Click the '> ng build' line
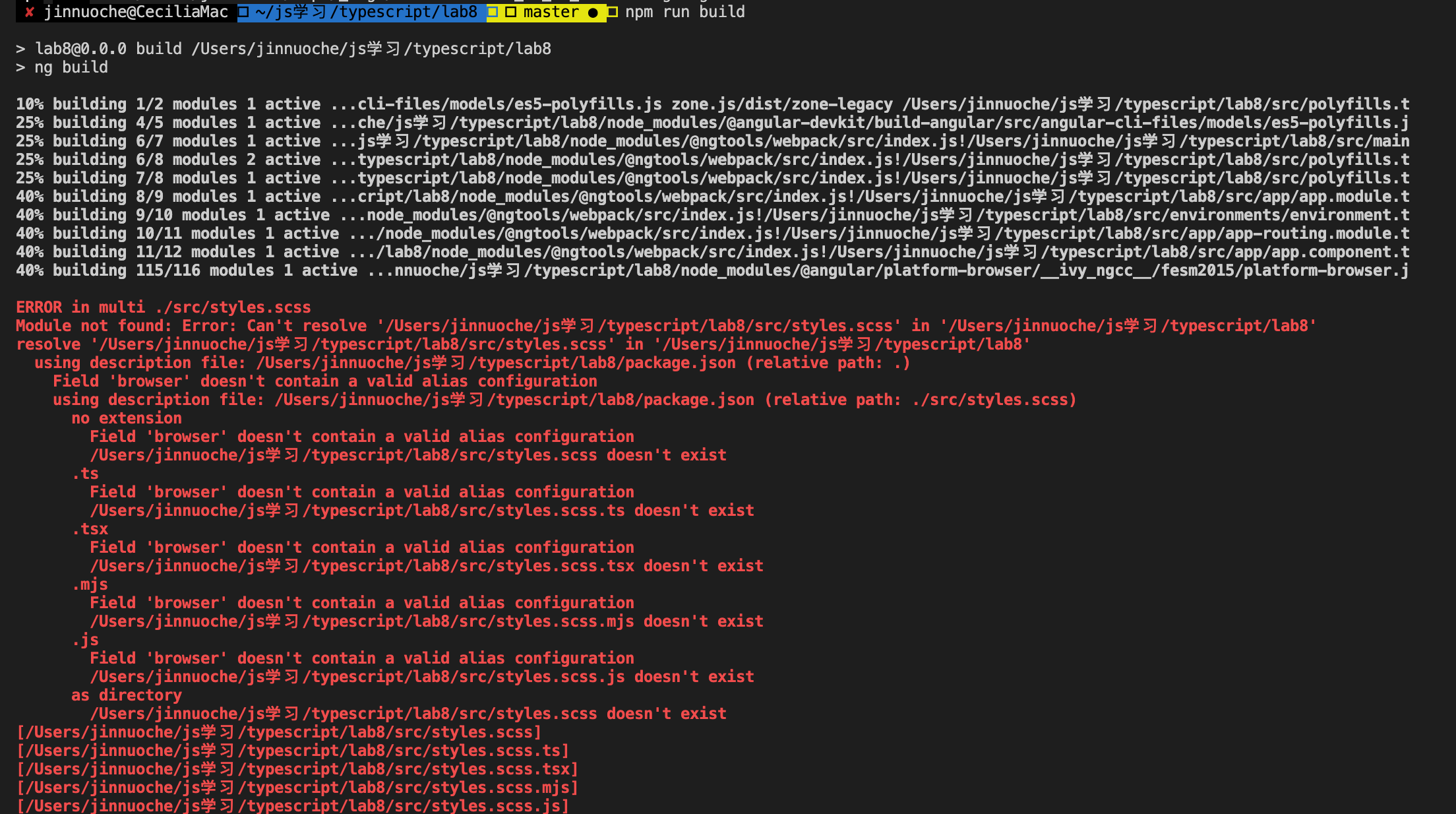The image size is (1456, 814). click(62, 67)
